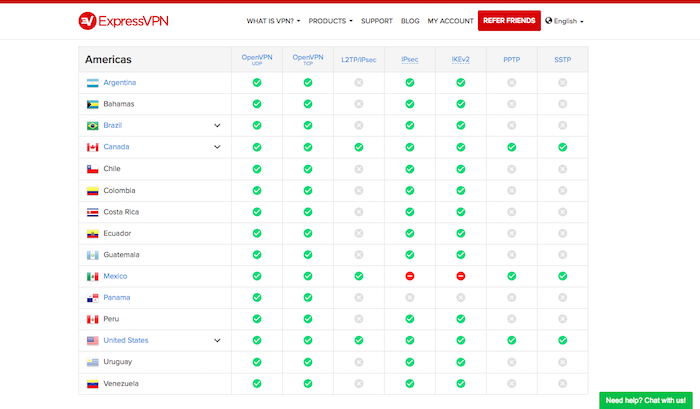Viewport: 700px width, 409px height.
Task: Open the Blog page
Action: point(410,21)
